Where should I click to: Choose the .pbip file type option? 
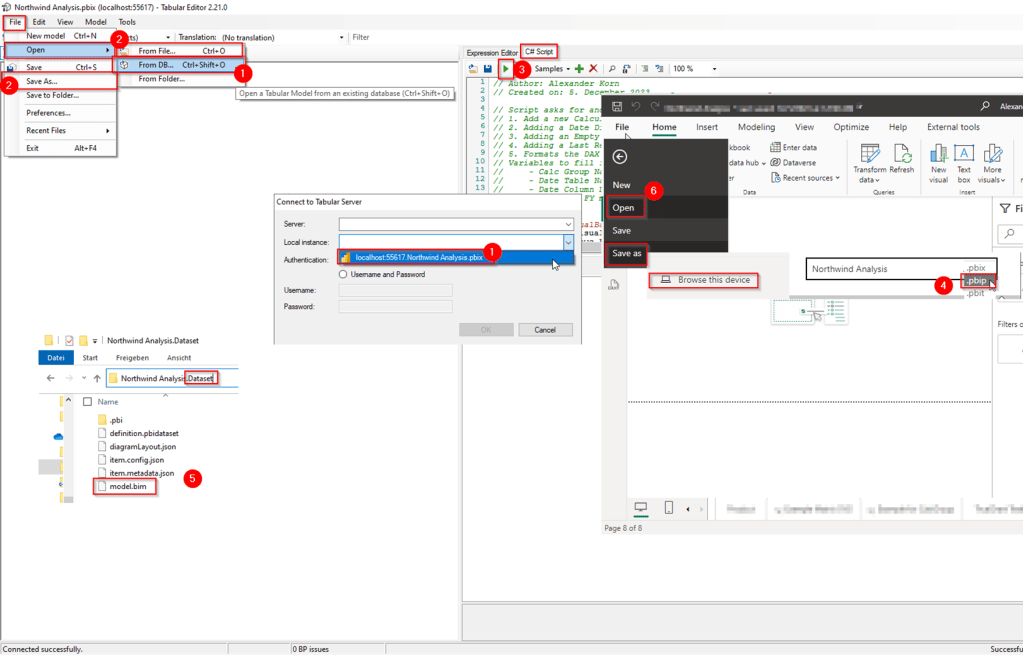(975, 281)
